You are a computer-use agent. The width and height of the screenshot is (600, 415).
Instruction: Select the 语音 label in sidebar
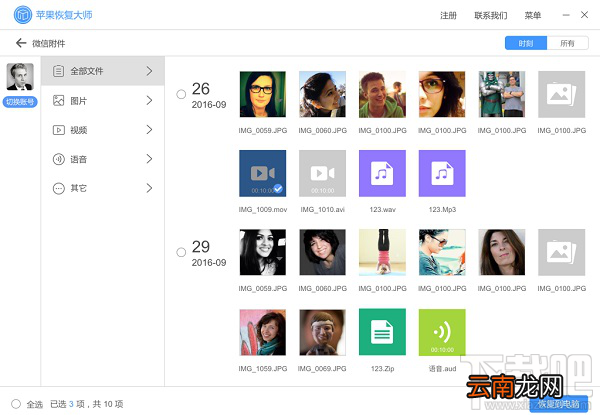point(78,159)
